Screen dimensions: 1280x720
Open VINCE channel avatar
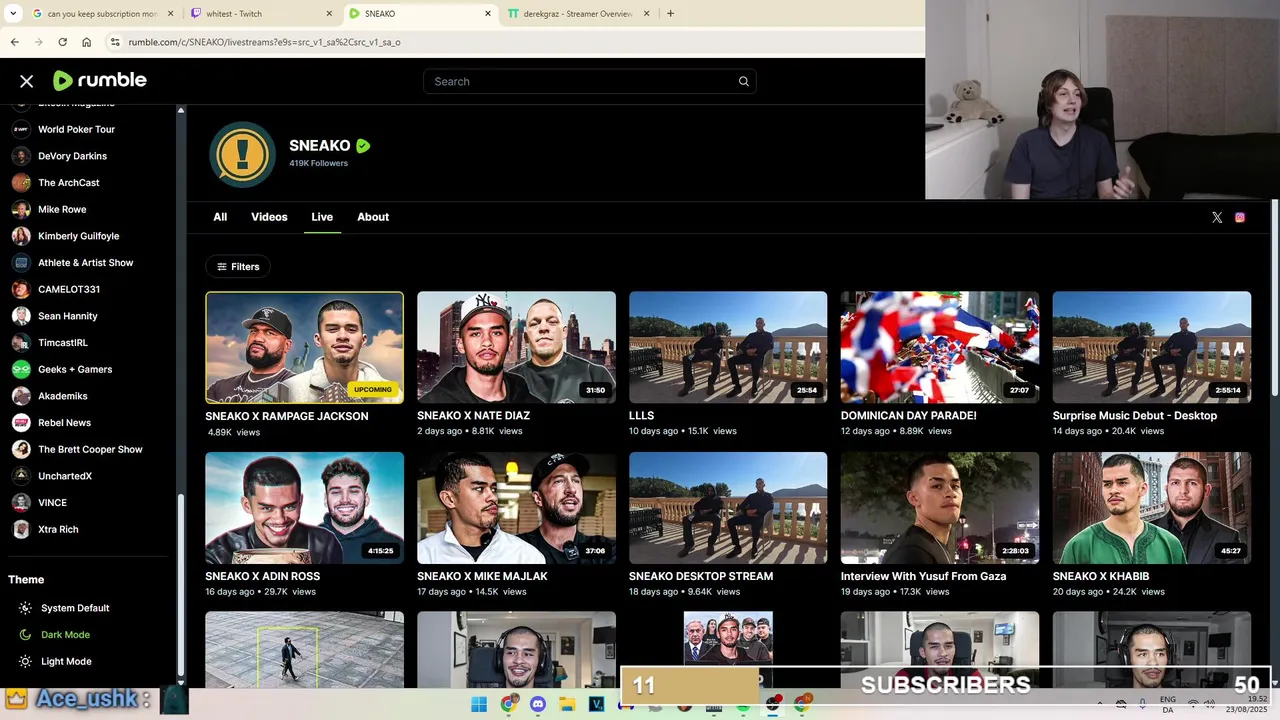pyautogui.click(x=21, y=503)
